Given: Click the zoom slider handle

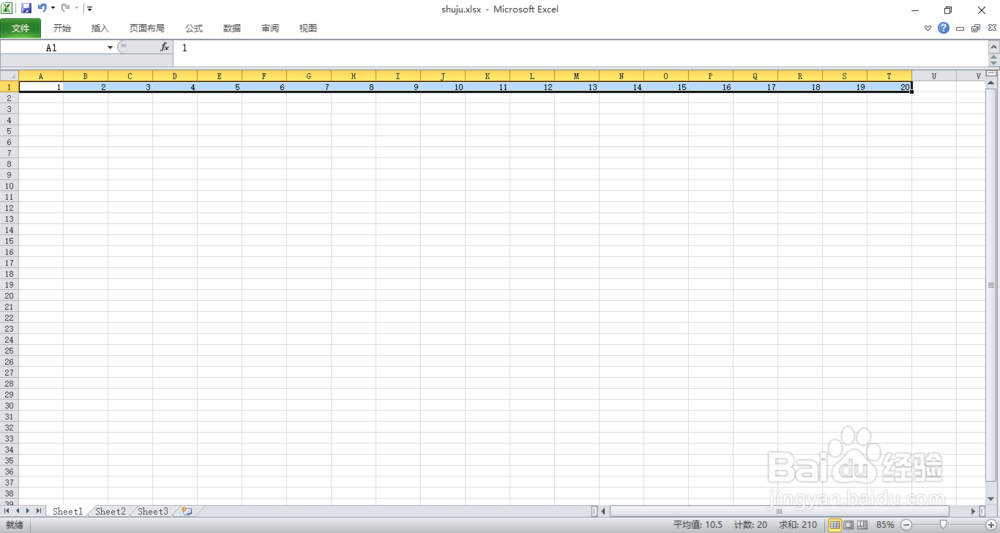Looking at the screenshot, I should tap(943, 525).
